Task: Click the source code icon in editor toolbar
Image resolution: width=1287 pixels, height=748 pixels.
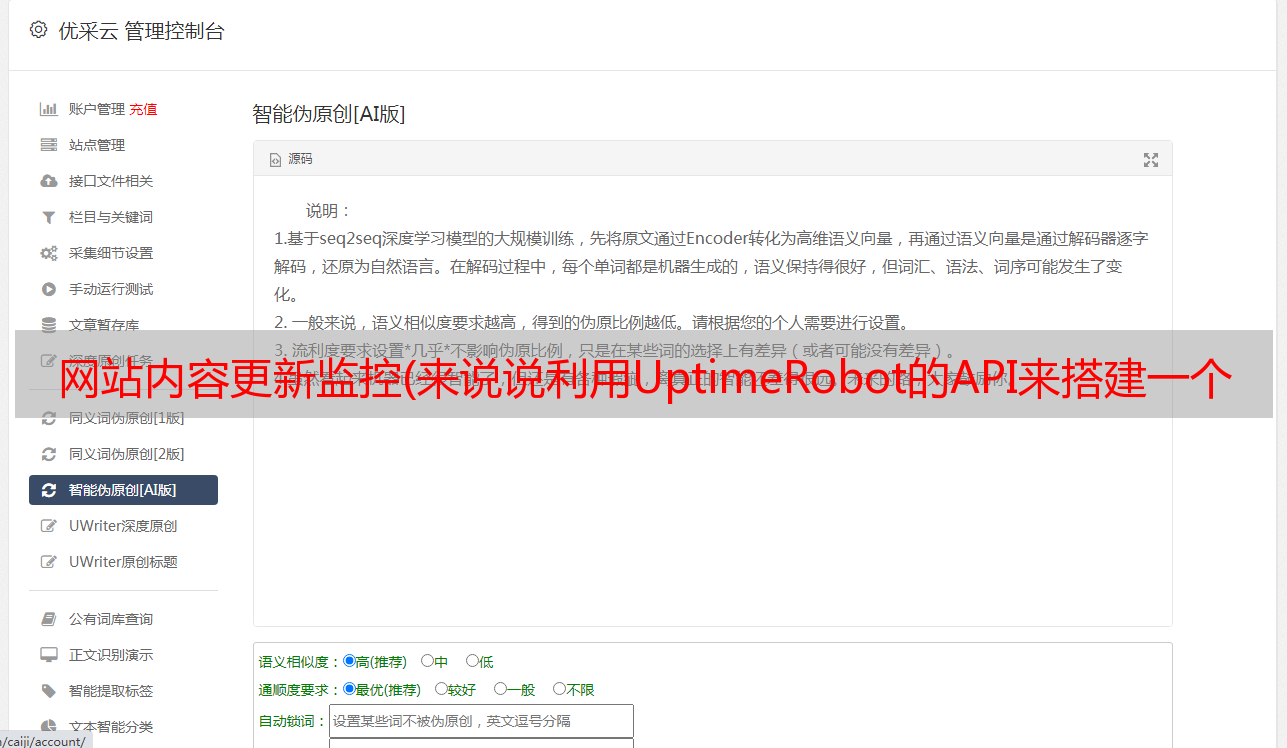Action: (276, 159)
